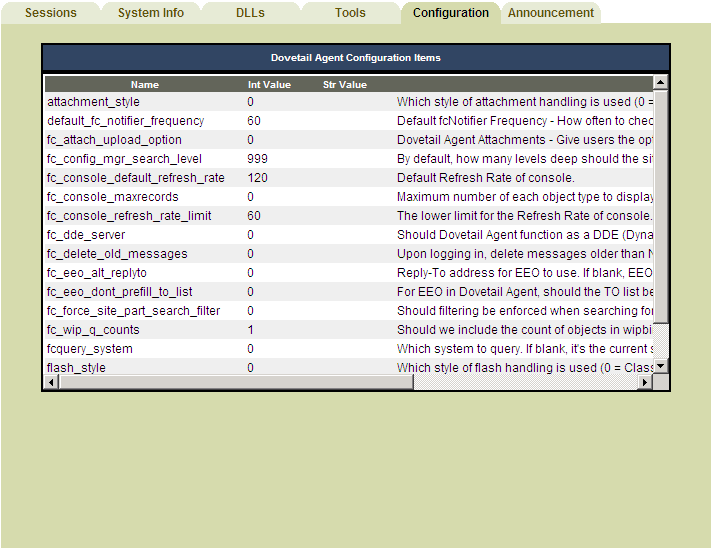Switch to the Tools tab

[x=350, y=13]
